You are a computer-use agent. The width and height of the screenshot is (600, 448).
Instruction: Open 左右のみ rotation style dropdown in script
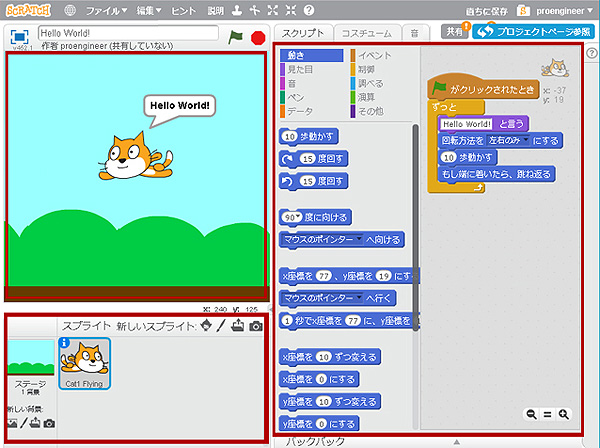(508, 140)
